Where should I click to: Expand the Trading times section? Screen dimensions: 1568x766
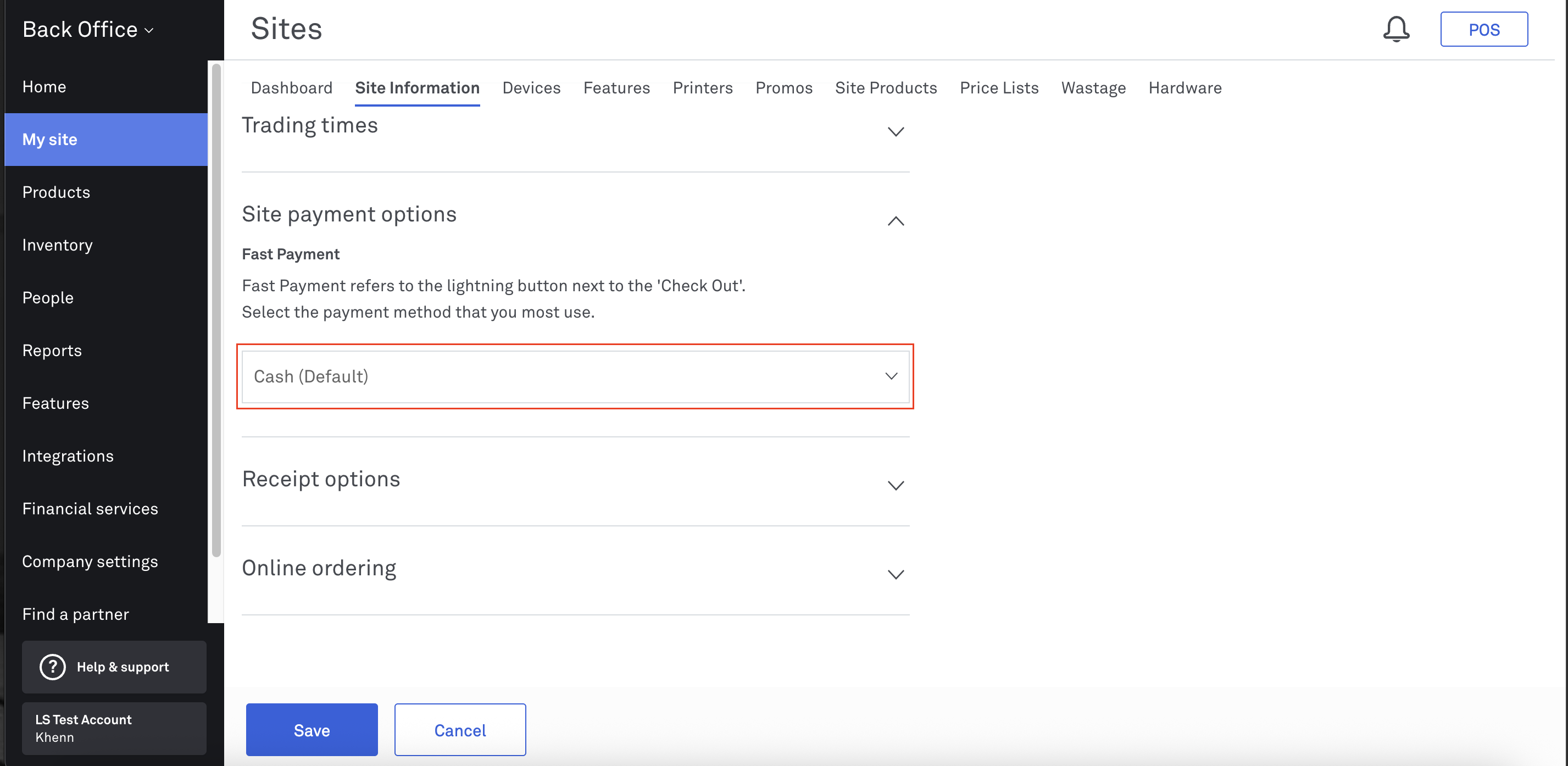click(896, 131)
